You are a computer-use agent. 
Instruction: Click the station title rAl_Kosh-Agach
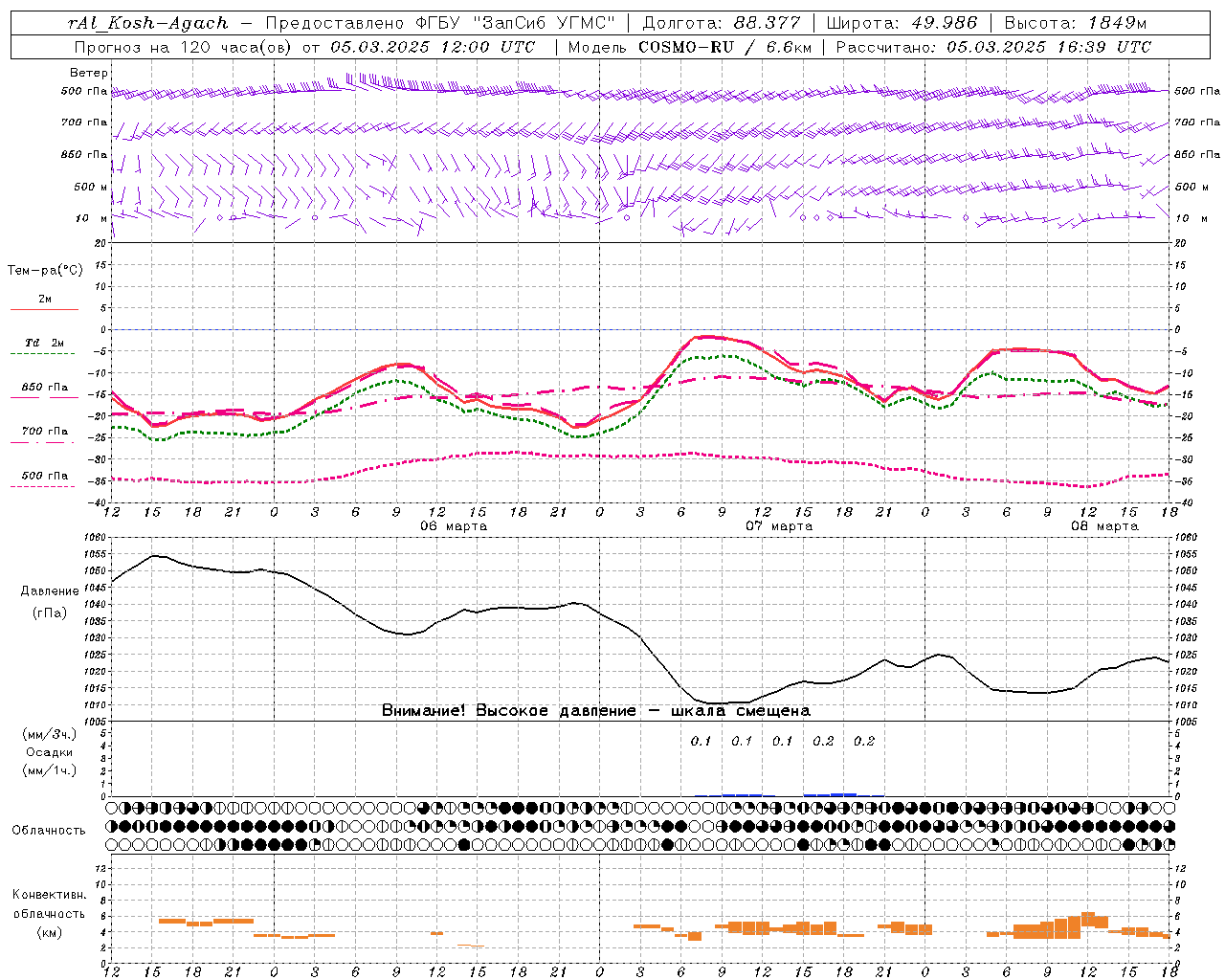point(148,23)
